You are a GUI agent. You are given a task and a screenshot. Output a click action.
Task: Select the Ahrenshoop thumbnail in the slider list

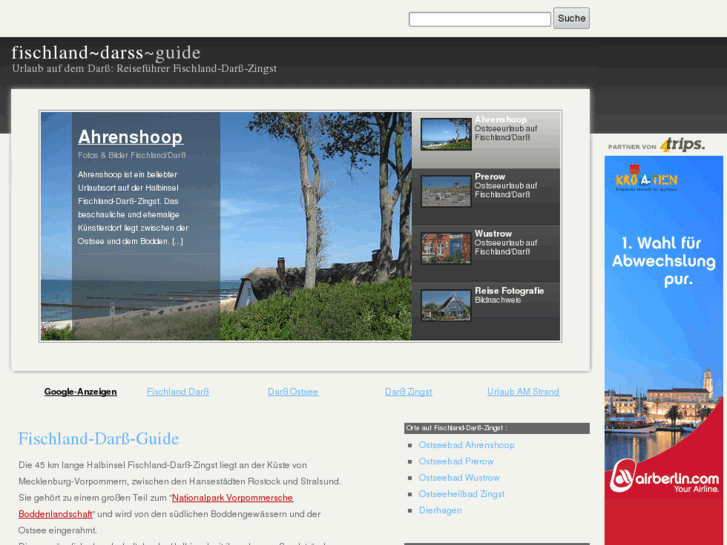tap(446, 134)
